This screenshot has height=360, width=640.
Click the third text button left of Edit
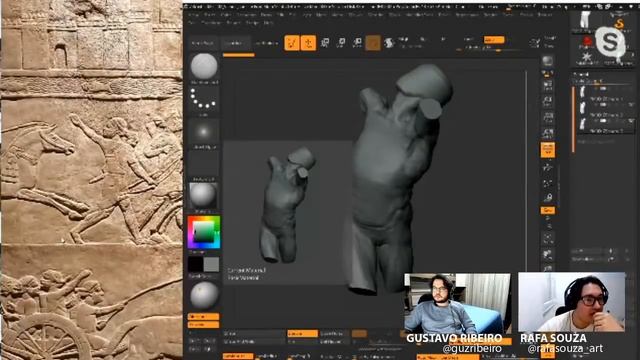coord(266,43)
